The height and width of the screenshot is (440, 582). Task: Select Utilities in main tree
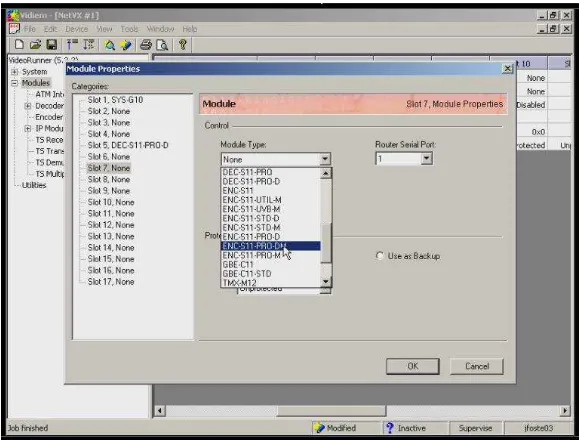(34, 185)
